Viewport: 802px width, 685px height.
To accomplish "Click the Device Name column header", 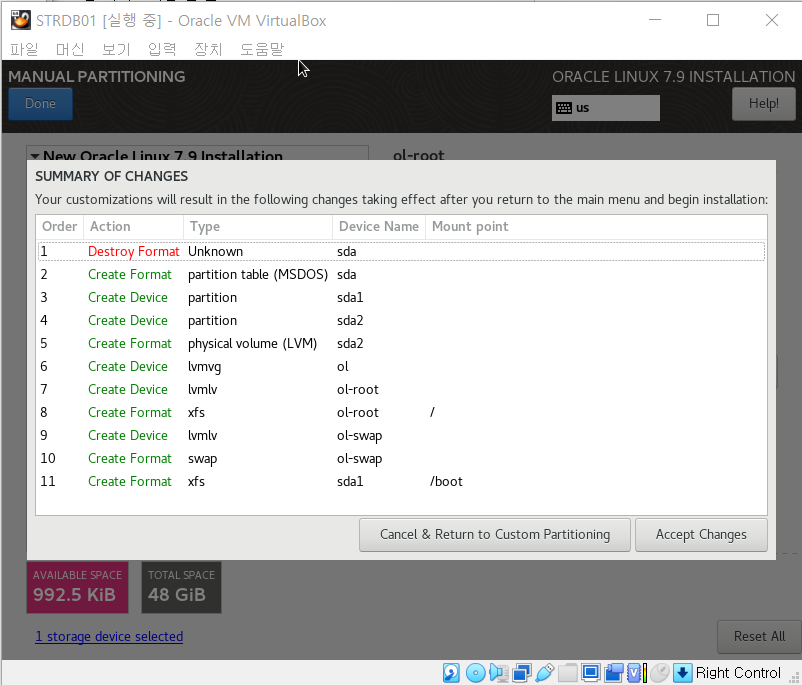I will pos(379,227).
